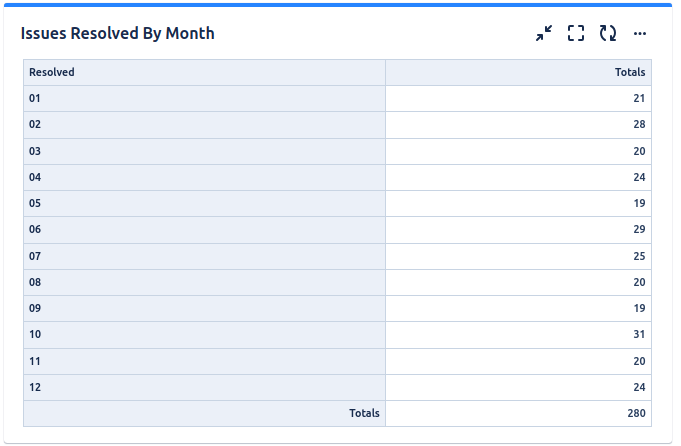
Task: Click the Issues Resolved By Month title
Action: pyautogui.click(x=118, y=33)
